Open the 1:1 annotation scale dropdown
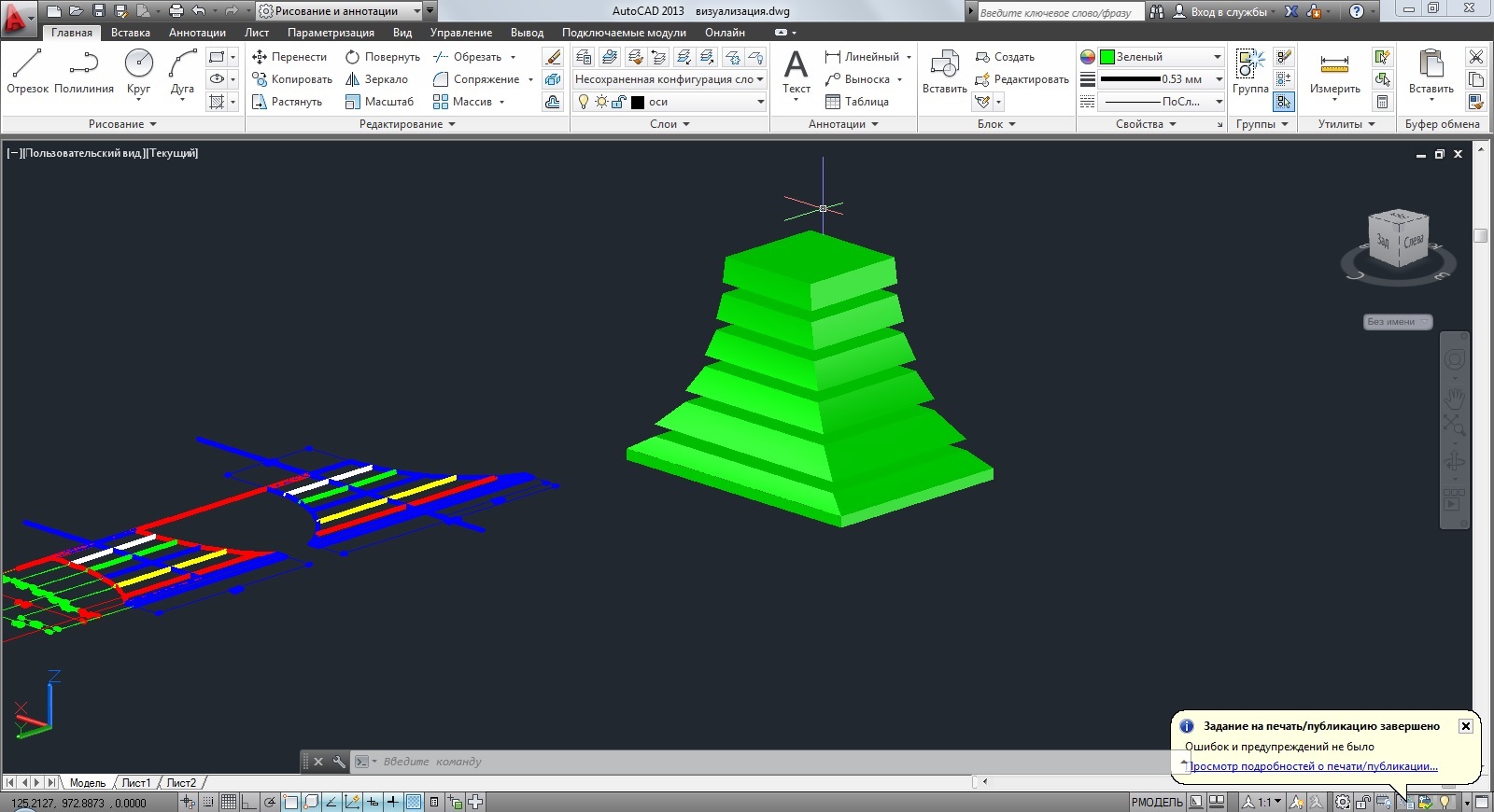This screenshot has height=812, width=1494. coord(1261,802)
